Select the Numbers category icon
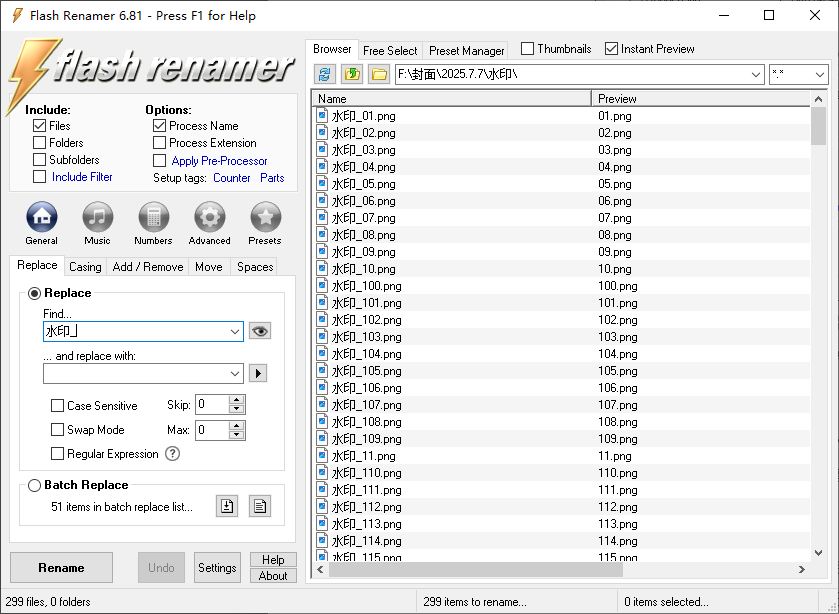The height and width of the screenshot is (614, 839). point(153,216)
